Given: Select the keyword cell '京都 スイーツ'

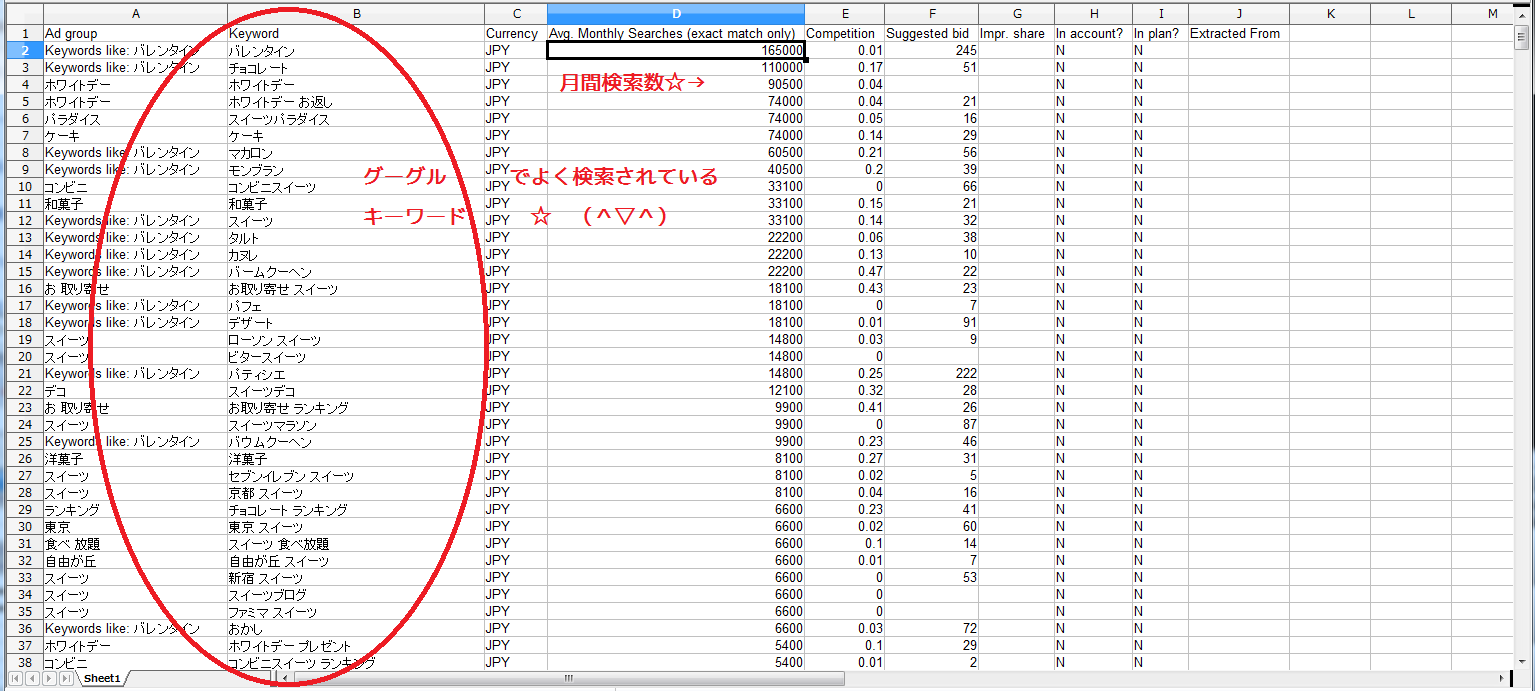Looking at the screenshot, I should (x=356, y=492).
